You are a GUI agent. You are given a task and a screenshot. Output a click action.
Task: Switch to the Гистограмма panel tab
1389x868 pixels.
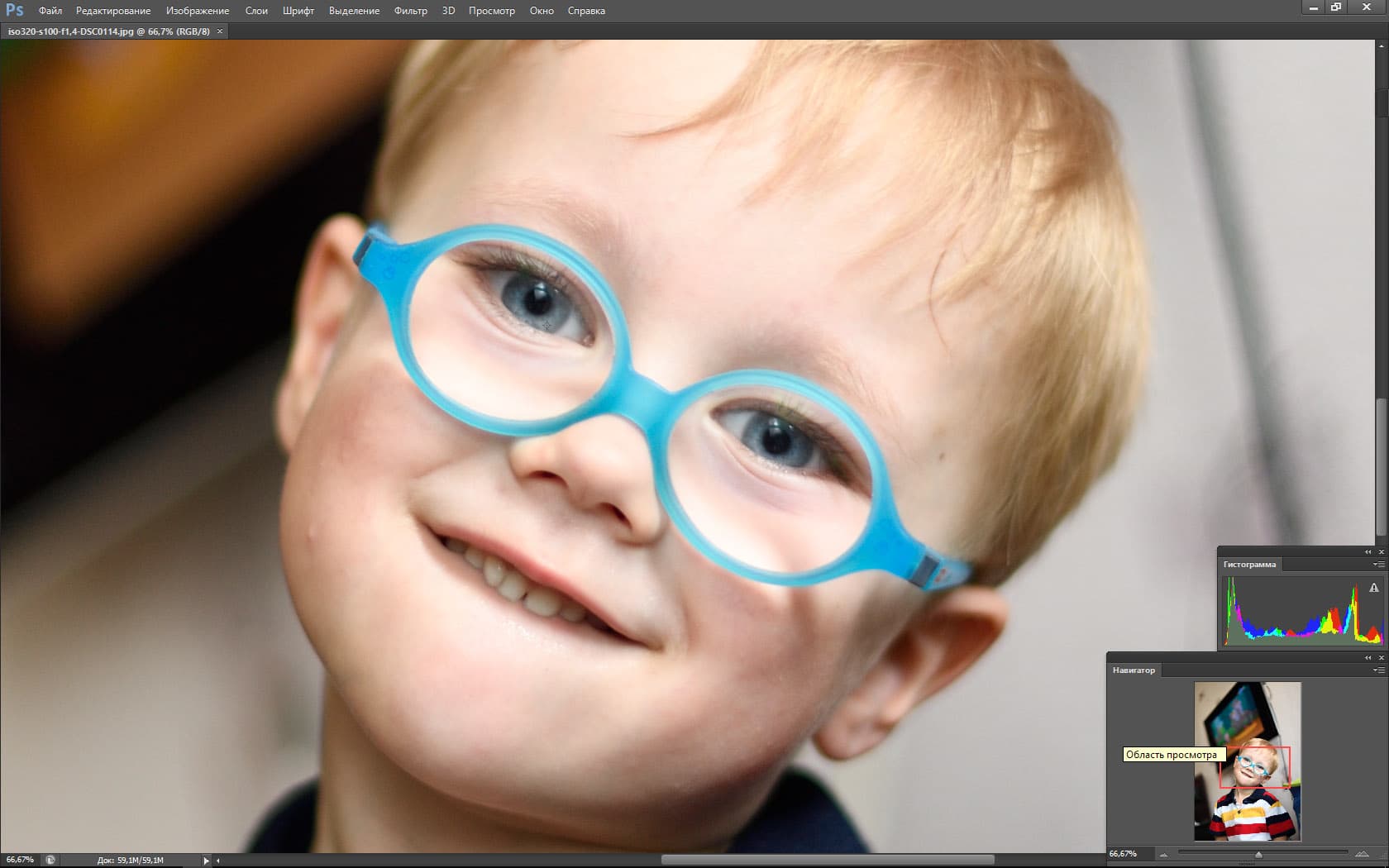[x=1250, y=565]
